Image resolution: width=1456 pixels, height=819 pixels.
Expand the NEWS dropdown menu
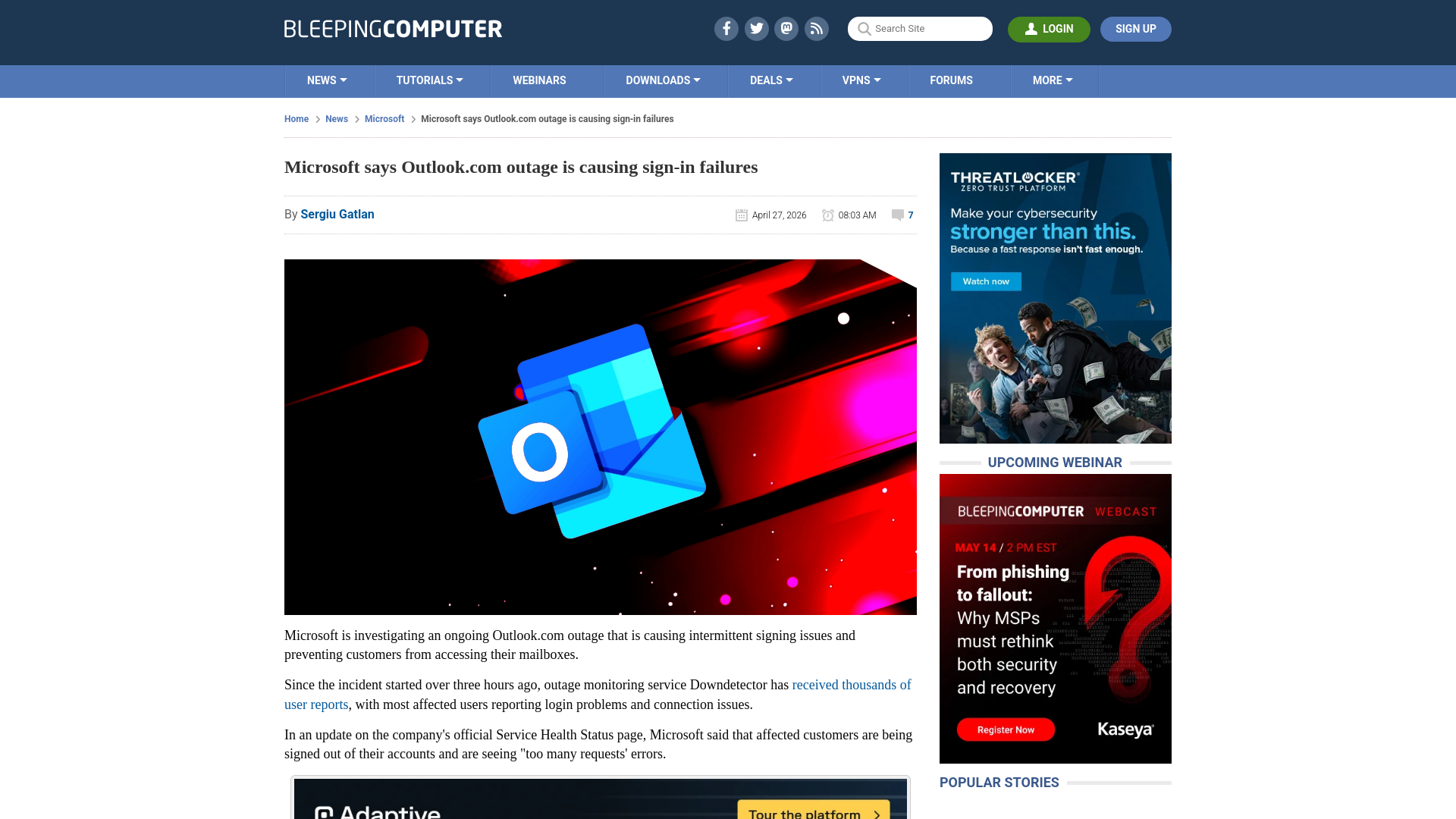328,80
